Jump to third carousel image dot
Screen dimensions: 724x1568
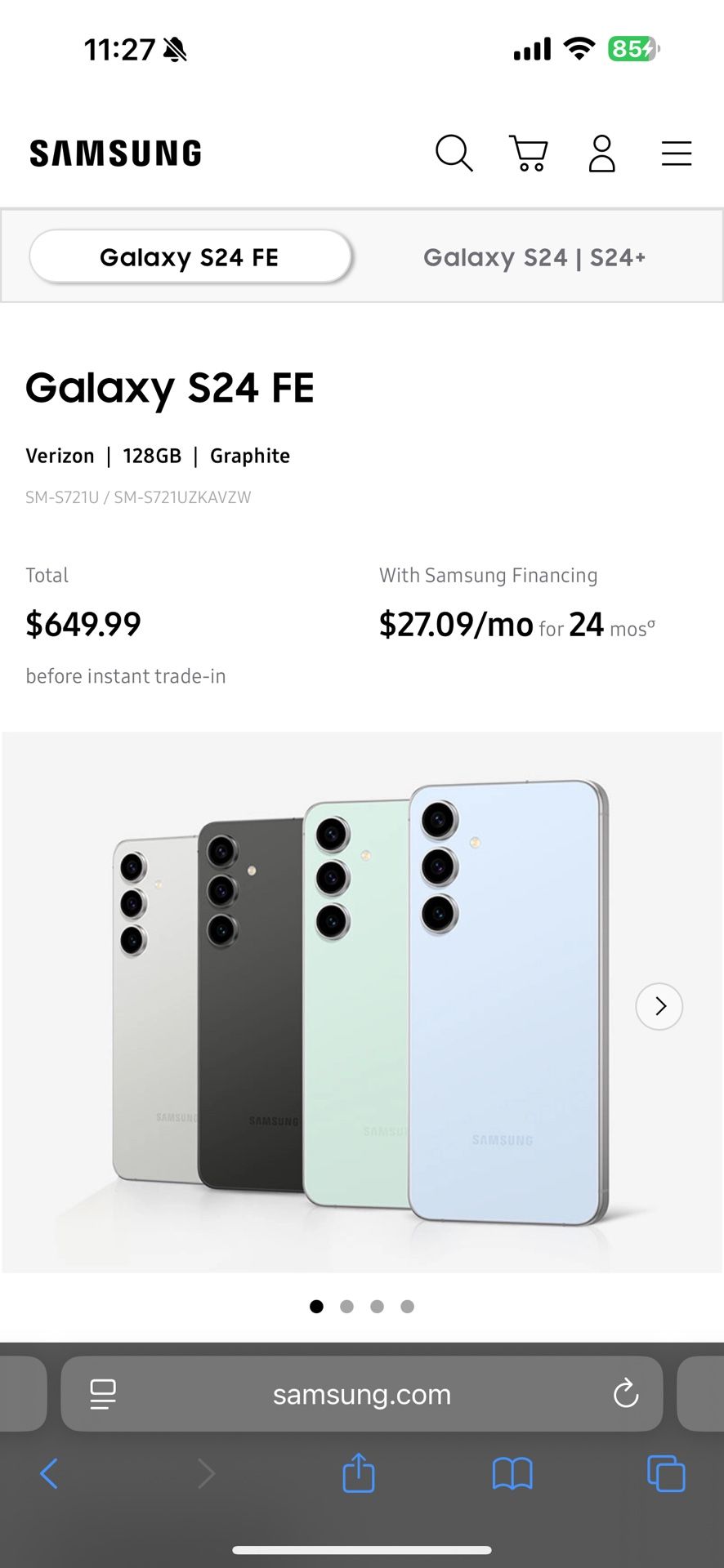(377, 1307)
